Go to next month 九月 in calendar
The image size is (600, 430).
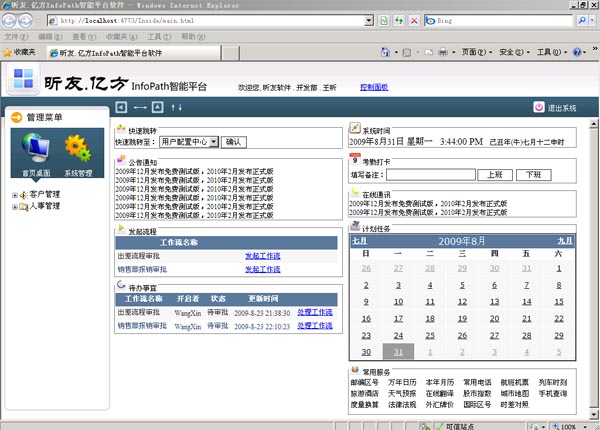(x=565, y=241)
